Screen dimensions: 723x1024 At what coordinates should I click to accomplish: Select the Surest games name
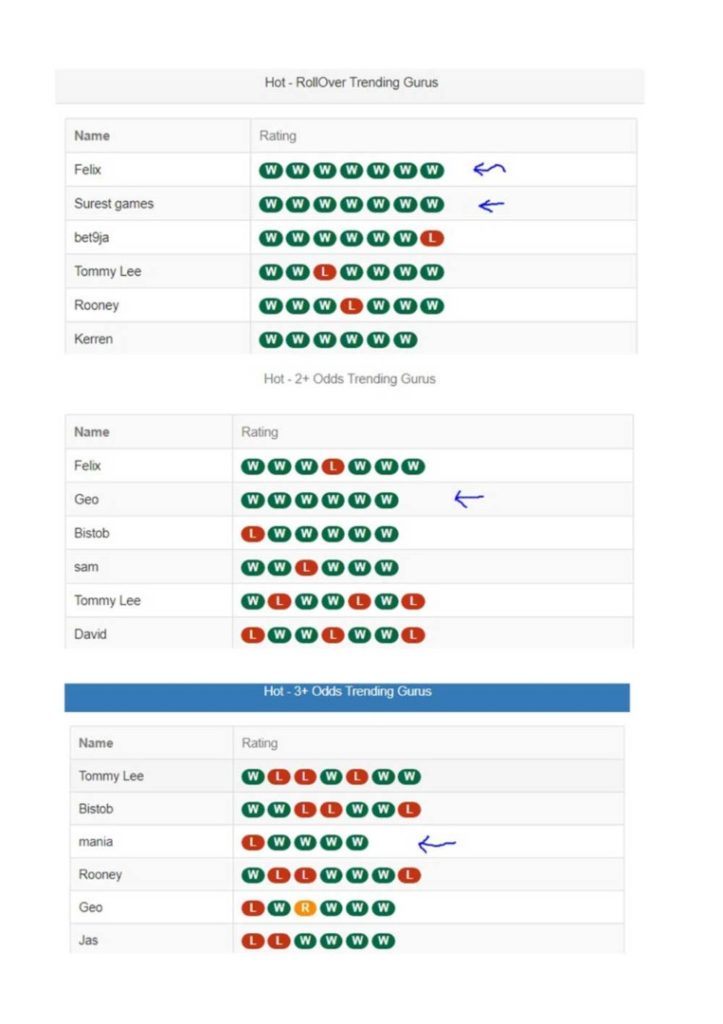tap(114, 204)
